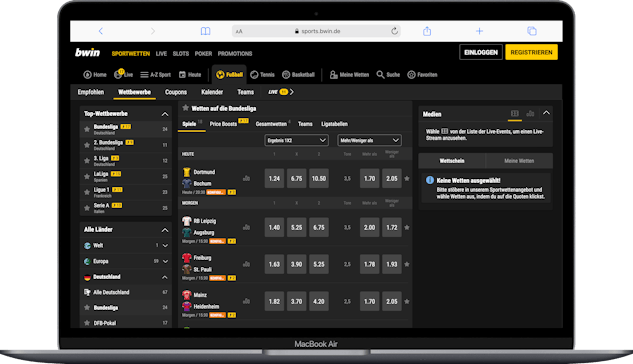The image size is (633, 364).
Task: Show statistics for Mainz vs Heidenheim
Action: tap(246, 301)
